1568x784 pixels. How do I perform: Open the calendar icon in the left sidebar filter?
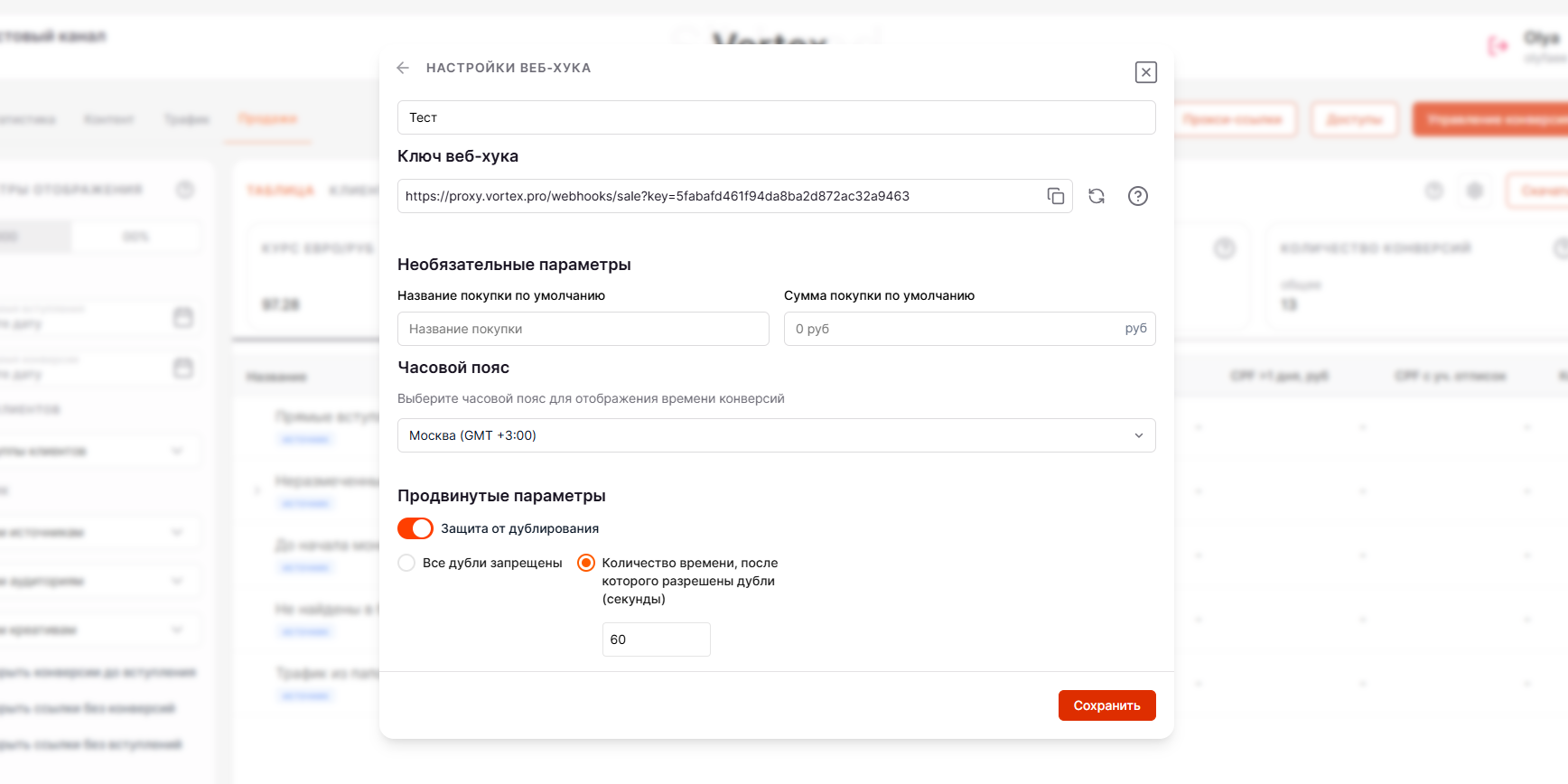[184, 318]
